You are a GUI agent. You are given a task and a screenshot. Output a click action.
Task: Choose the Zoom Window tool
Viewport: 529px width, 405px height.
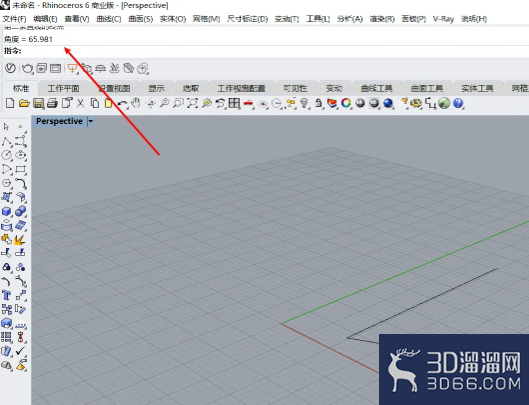point(178,103)
